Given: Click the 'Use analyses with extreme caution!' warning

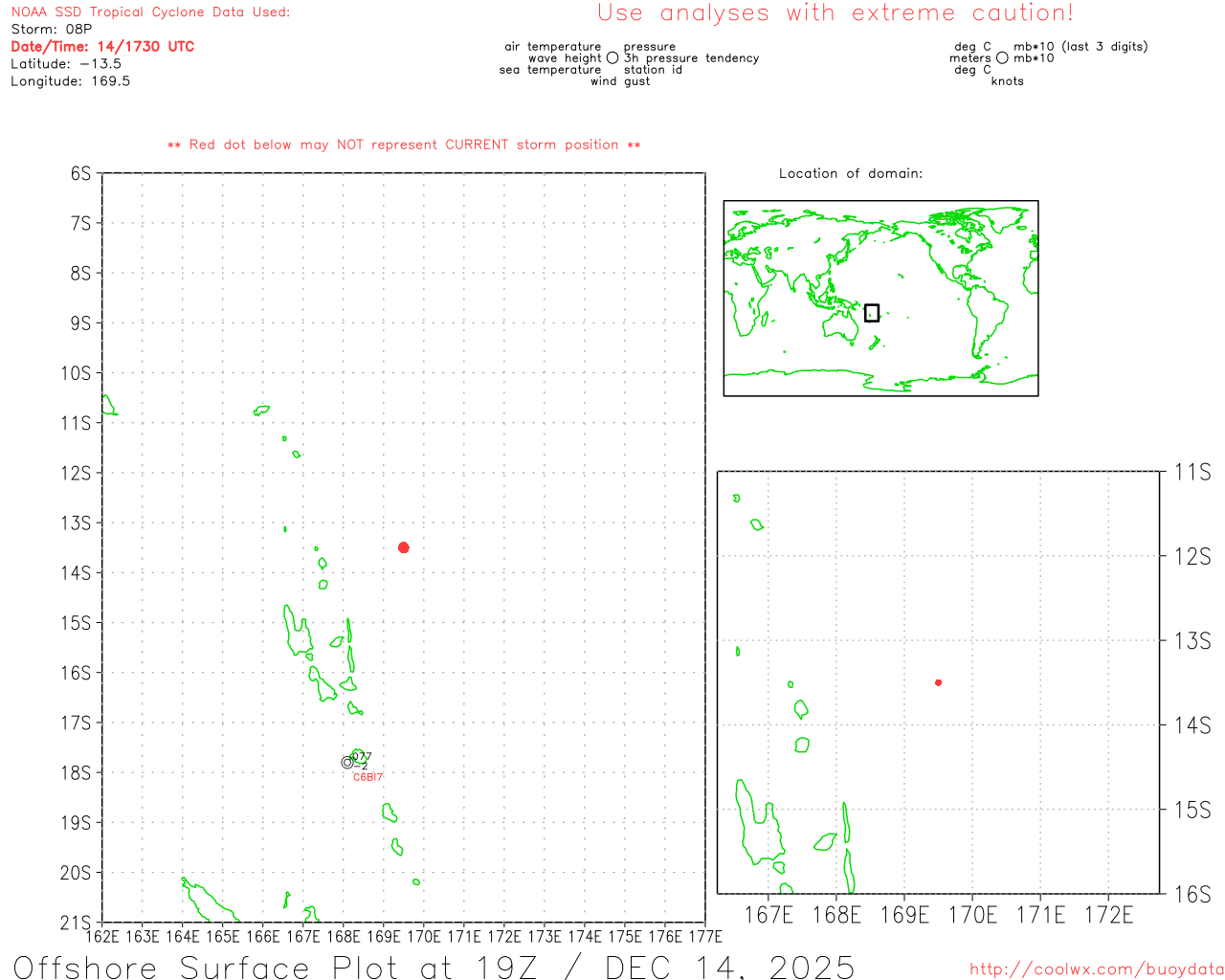Looking at the screenshot, I should click(835, 13).
